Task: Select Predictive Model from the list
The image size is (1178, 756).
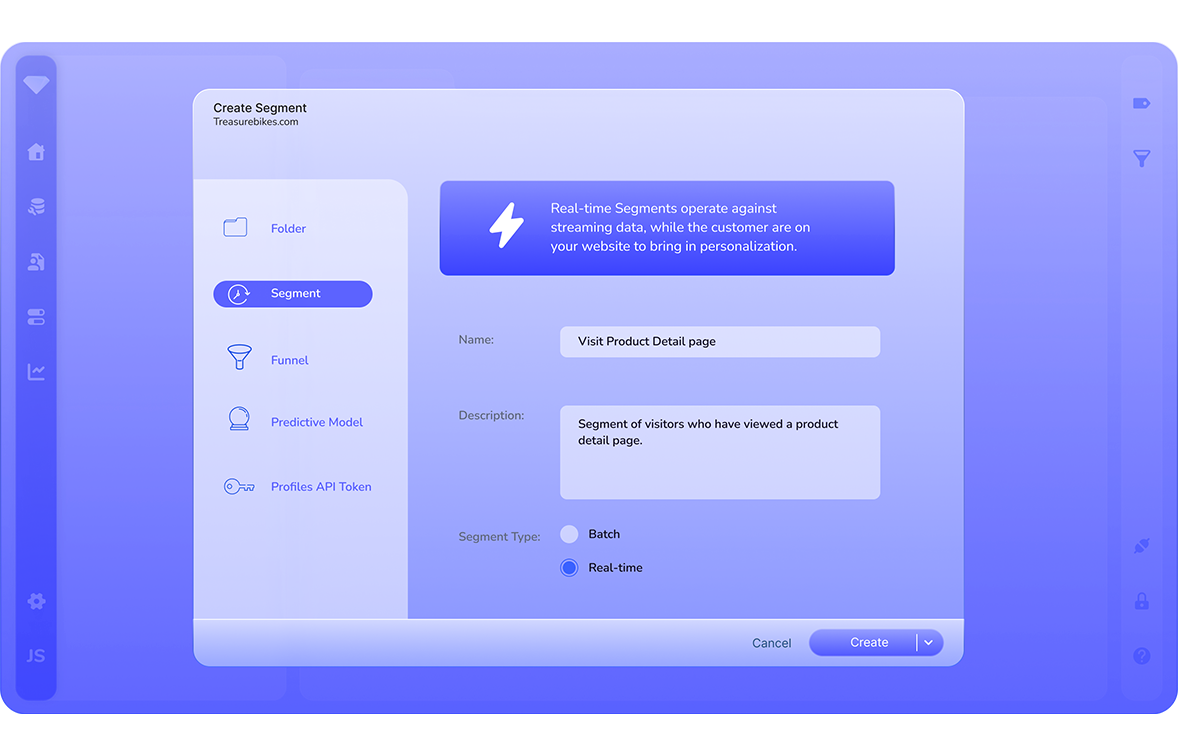Action: [316, 422]
